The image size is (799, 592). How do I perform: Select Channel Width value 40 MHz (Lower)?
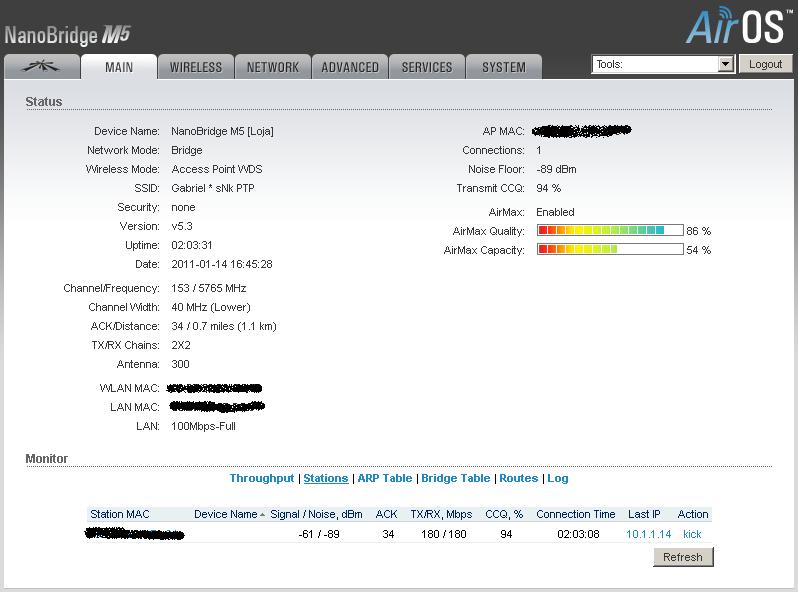[x=211, y=307]
